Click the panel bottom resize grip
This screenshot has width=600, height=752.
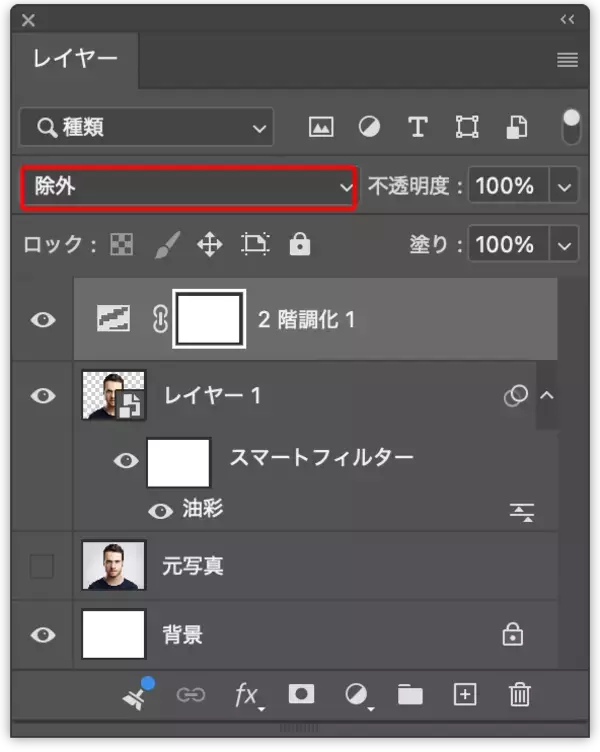click(x=299, y=728)
